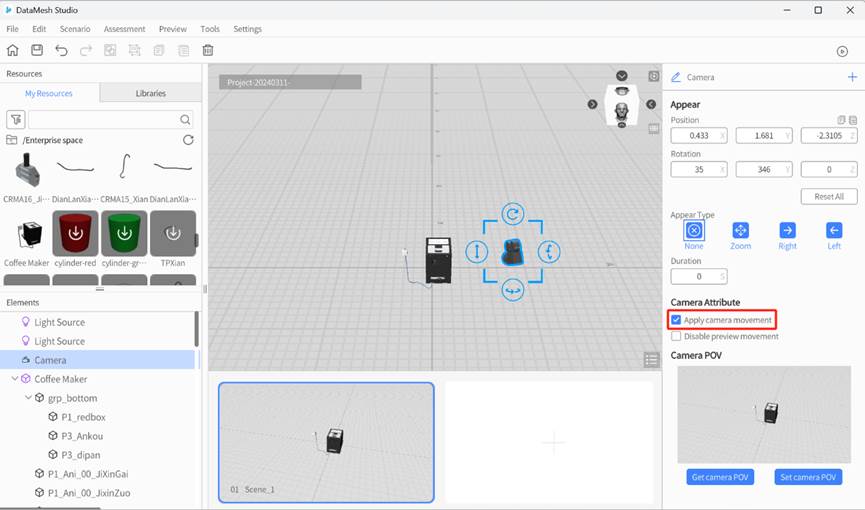865x510 pixels.
Task: Uncheck Apply camera movement
Action: (x=677, y=320)
